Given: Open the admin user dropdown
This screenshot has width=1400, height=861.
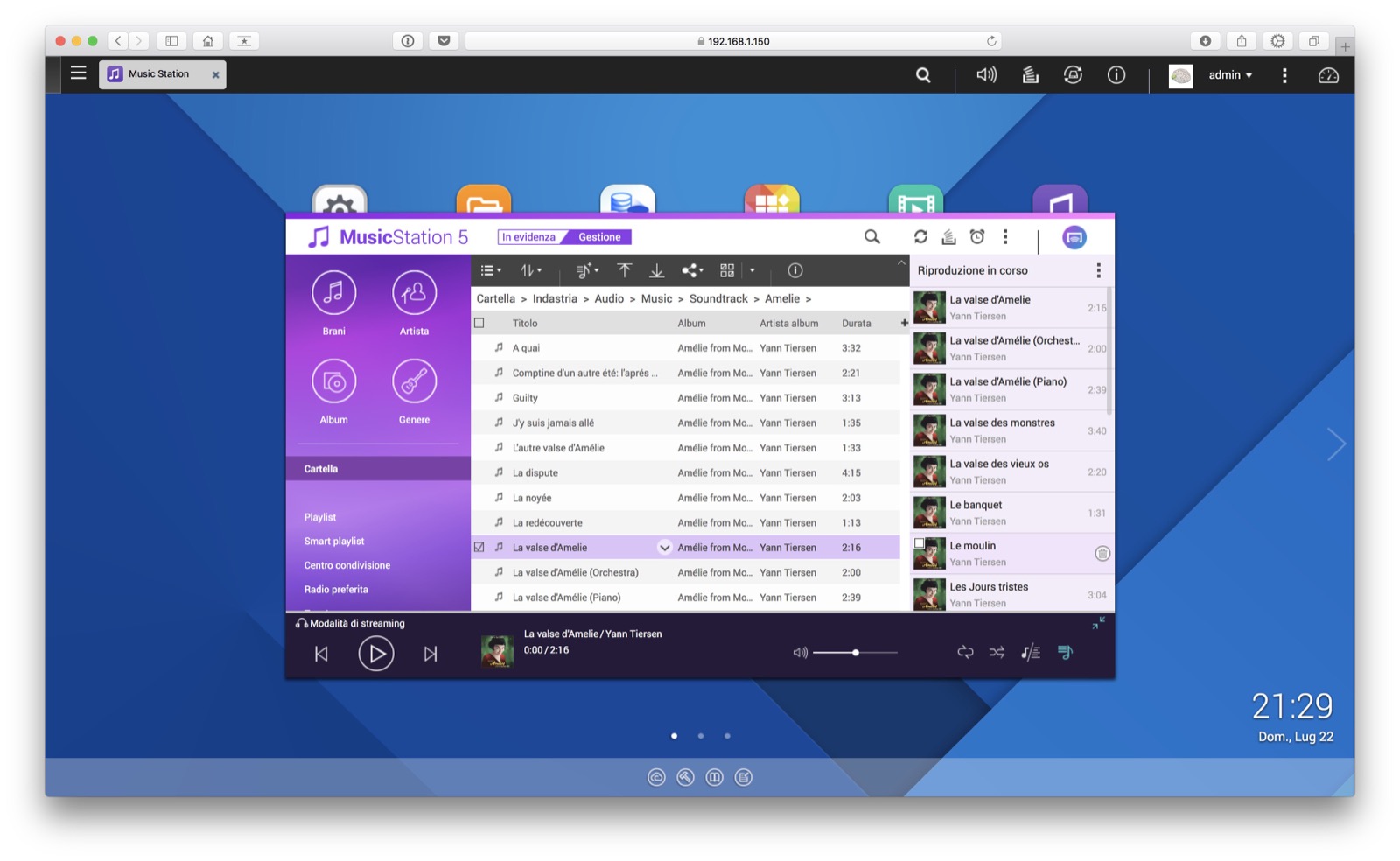Looking at the screenshot, I should click(x=1230, y=75).
